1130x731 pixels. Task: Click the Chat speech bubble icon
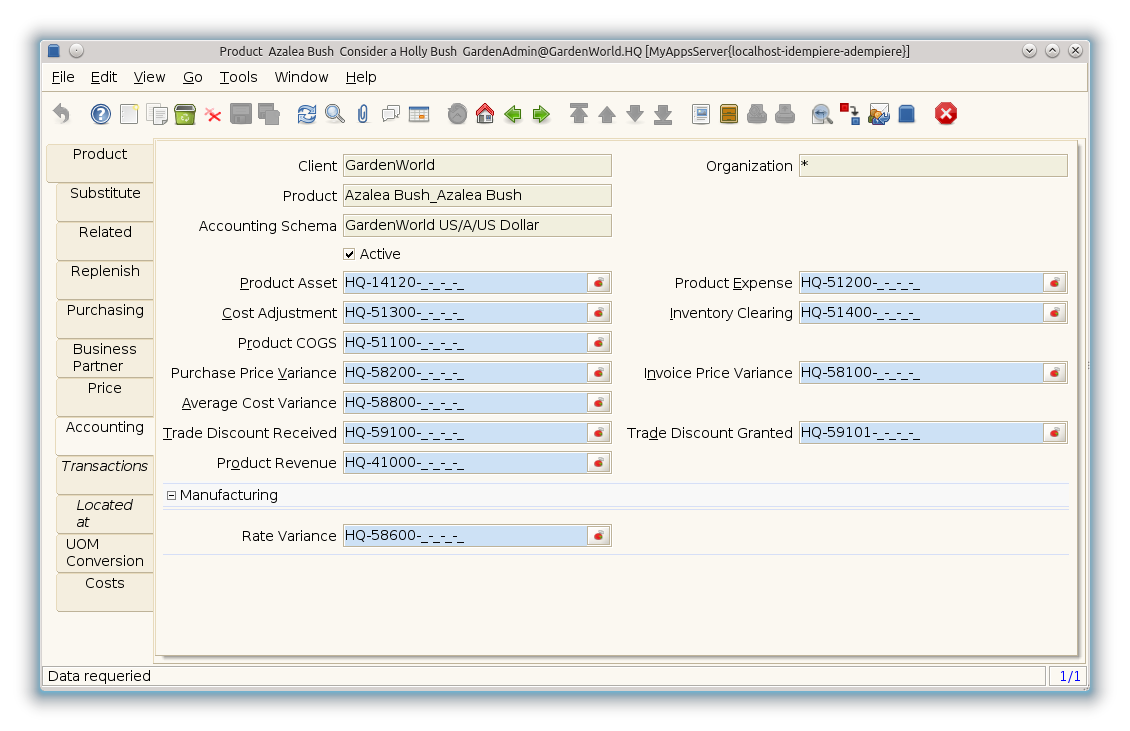click(x=390, y=115)
